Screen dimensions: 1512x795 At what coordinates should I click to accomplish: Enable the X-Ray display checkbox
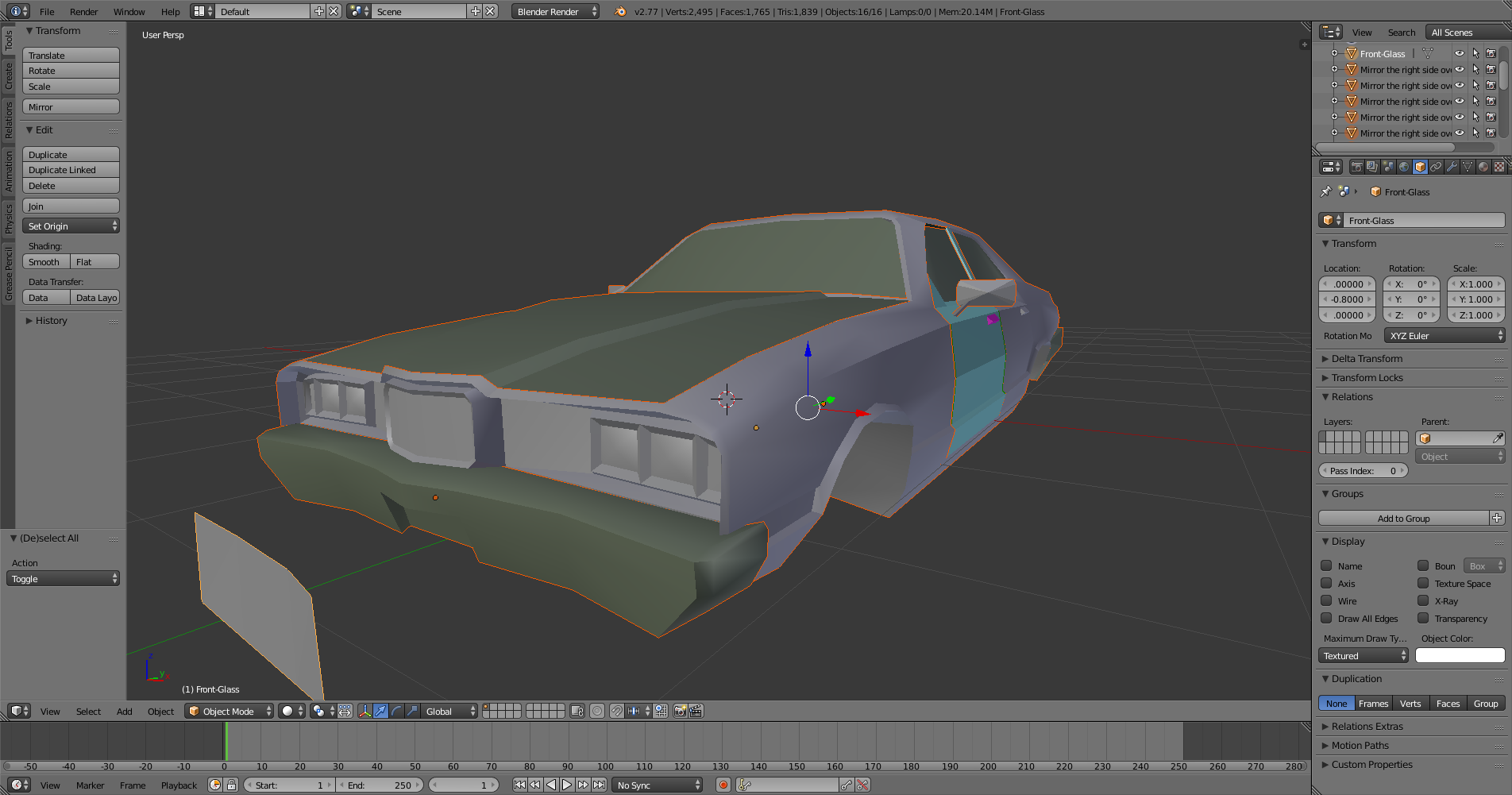pyautogui.click(x=1423, y=601)
